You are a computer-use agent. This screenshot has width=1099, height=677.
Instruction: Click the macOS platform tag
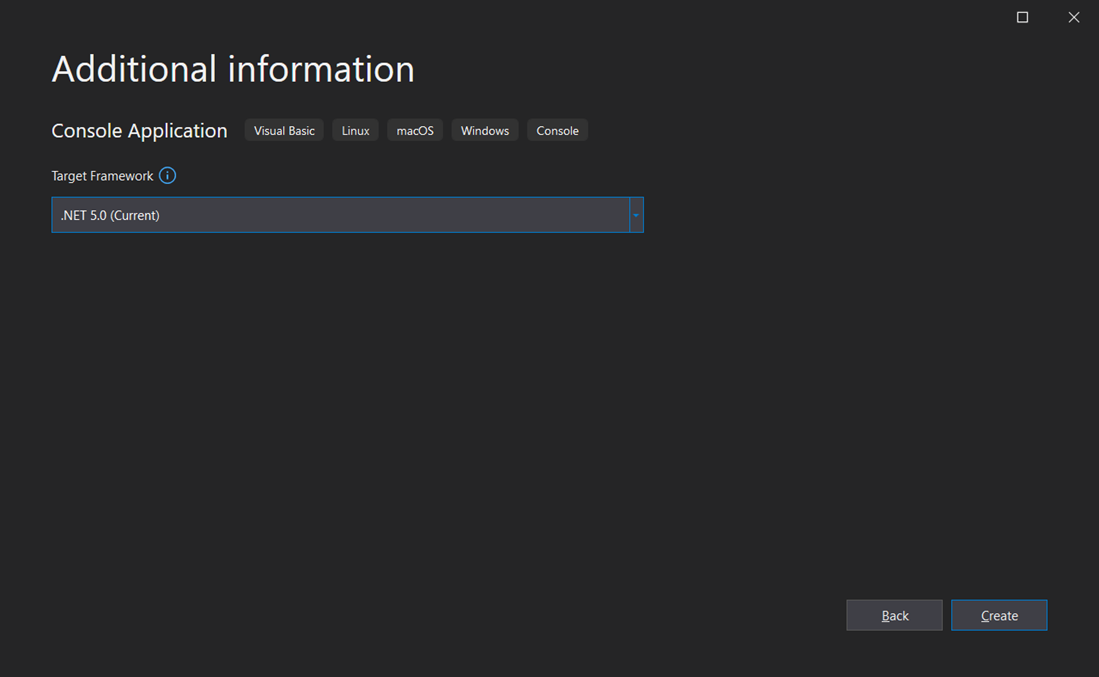tap(414, 130)
